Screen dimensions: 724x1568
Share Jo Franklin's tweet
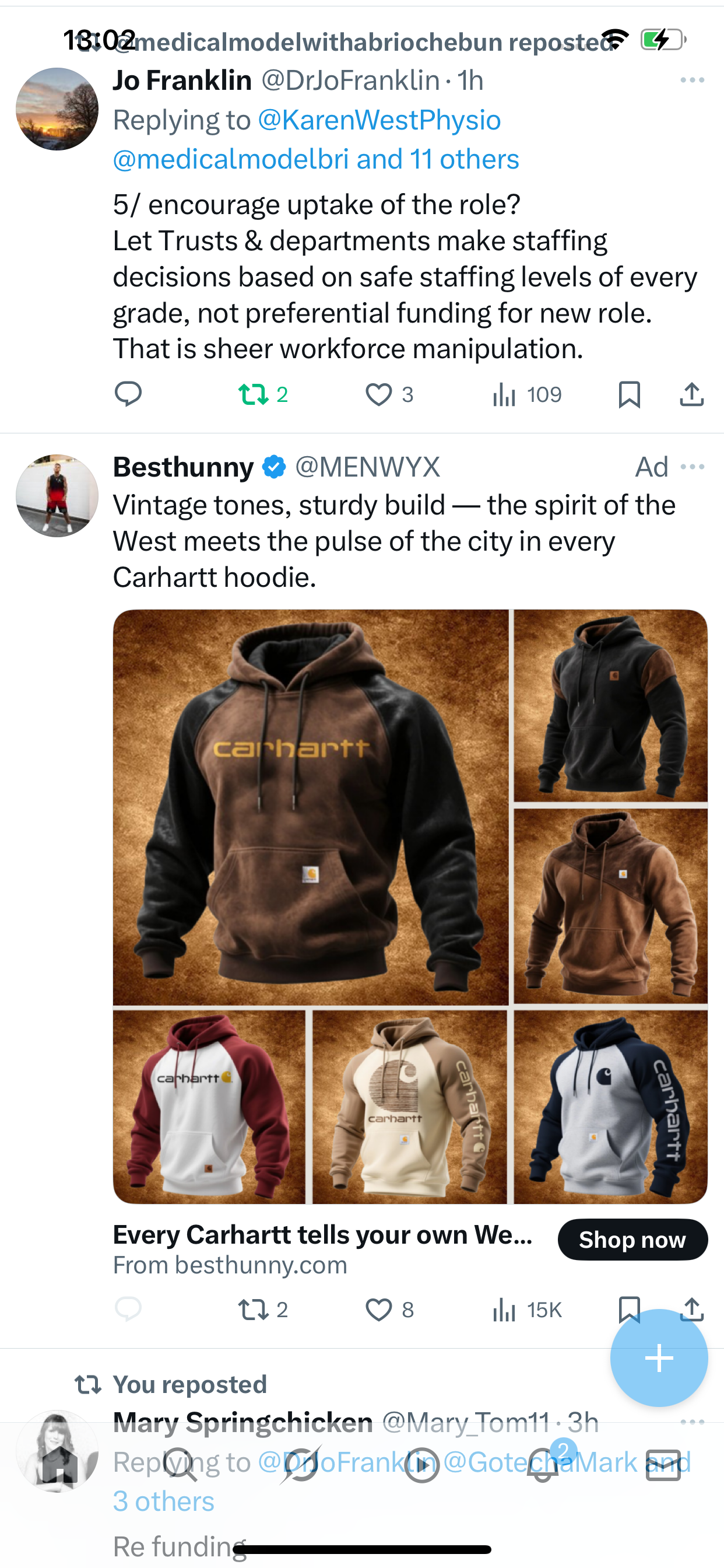(x=692, y=394)
